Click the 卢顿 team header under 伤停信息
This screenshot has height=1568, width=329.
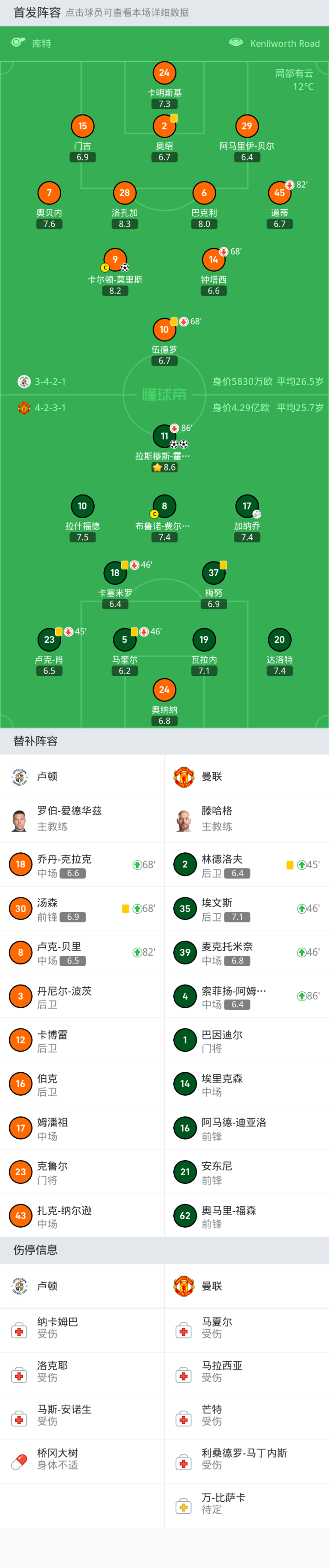click(x=47, y=1285)
